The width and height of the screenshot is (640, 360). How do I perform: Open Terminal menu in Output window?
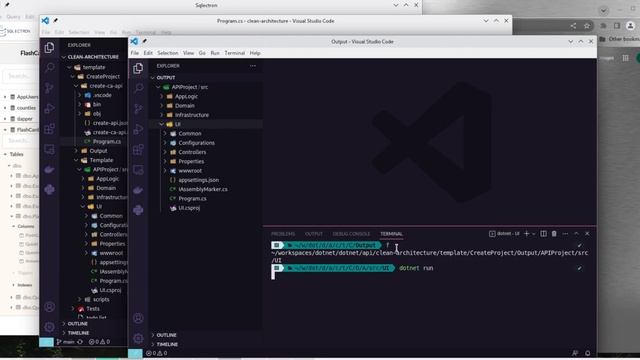(235, 53)
